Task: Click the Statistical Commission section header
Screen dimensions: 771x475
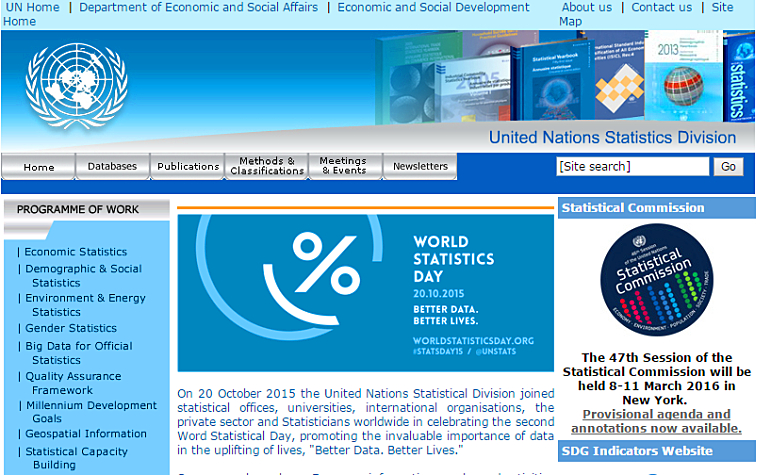Action: 656,208
